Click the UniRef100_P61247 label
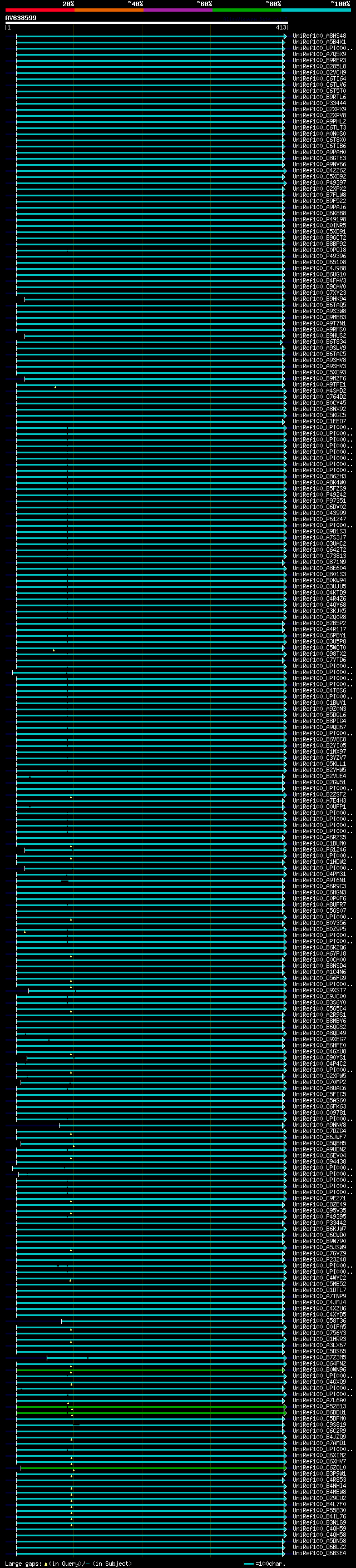Viewport: 356px width, 1568px height. tap(319, 519)
